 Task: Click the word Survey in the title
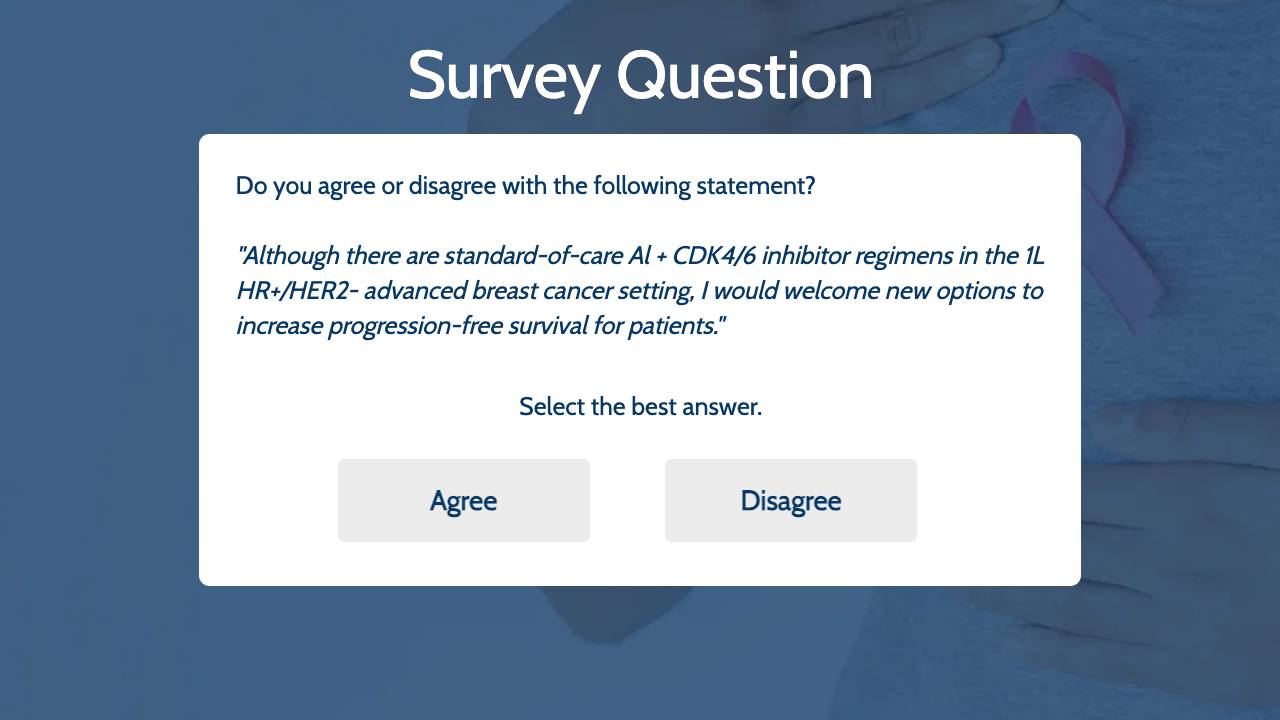click(503, 78)
